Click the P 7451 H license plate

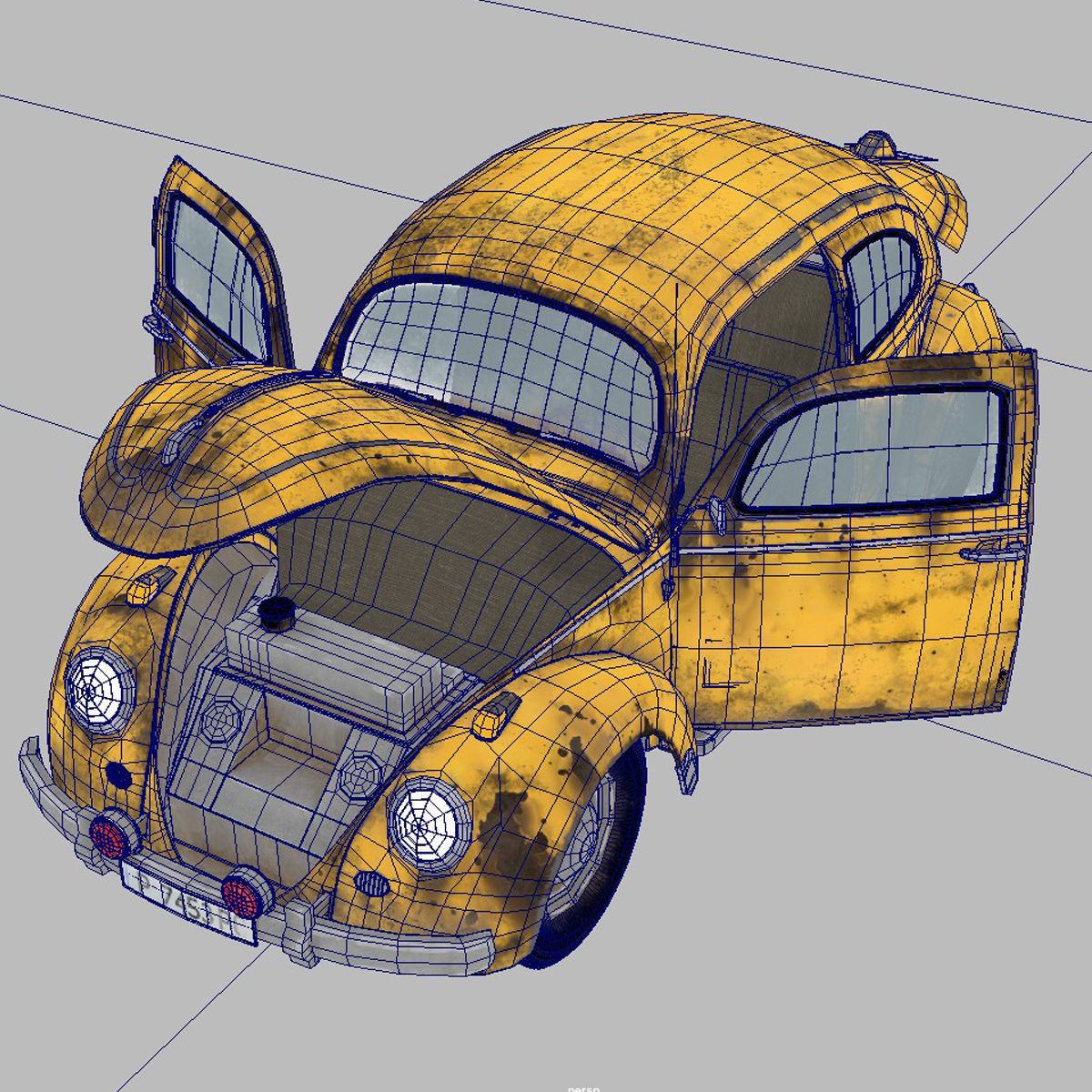(x=188, y=902)
